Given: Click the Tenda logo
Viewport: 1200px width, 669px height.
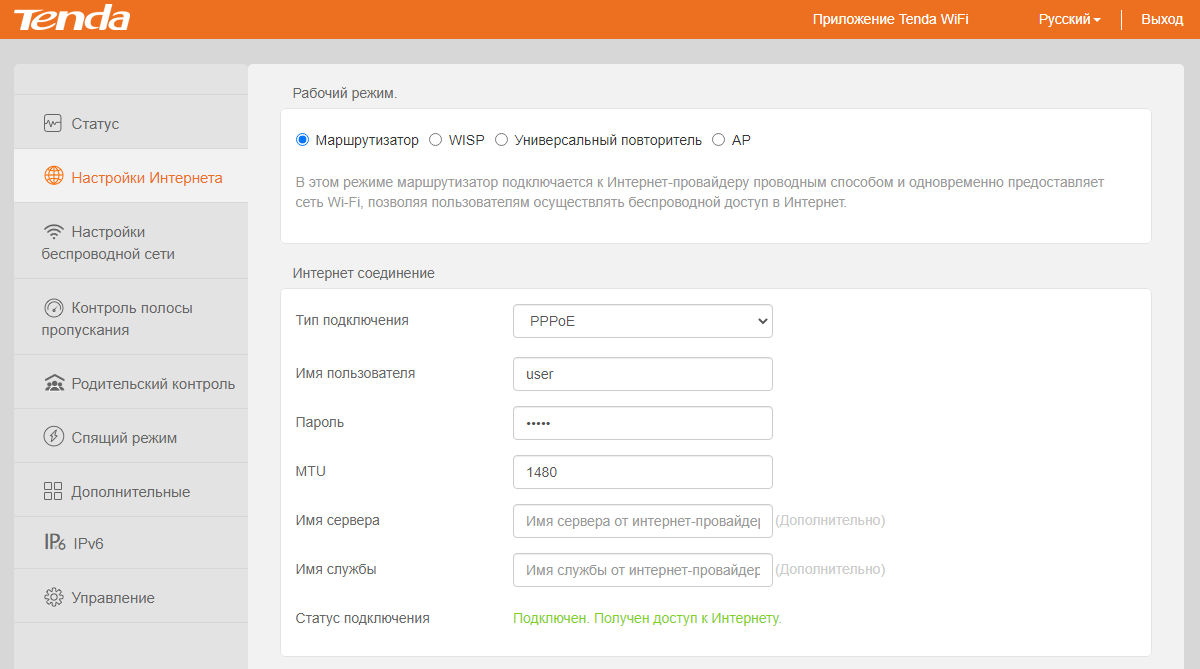Looking at the screenshot, I should pos(72,19).
